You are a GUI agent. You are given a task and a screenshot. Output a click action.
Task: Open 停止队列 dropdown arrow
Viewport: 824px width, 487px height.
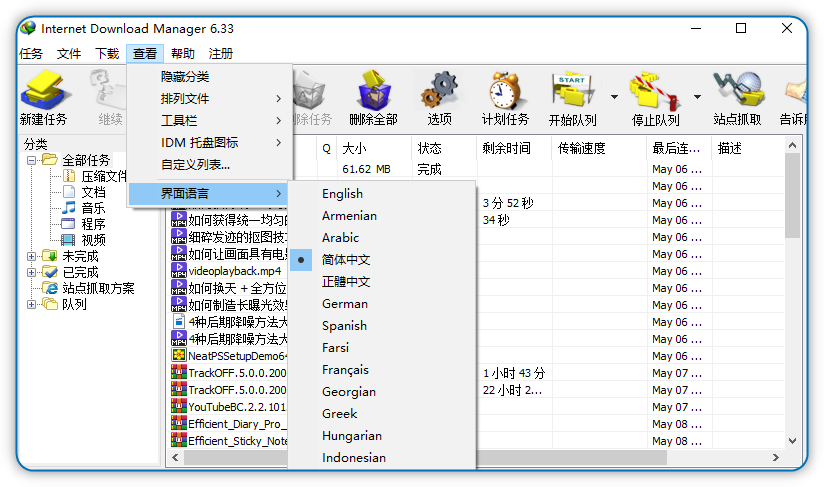tap(697, 97)
